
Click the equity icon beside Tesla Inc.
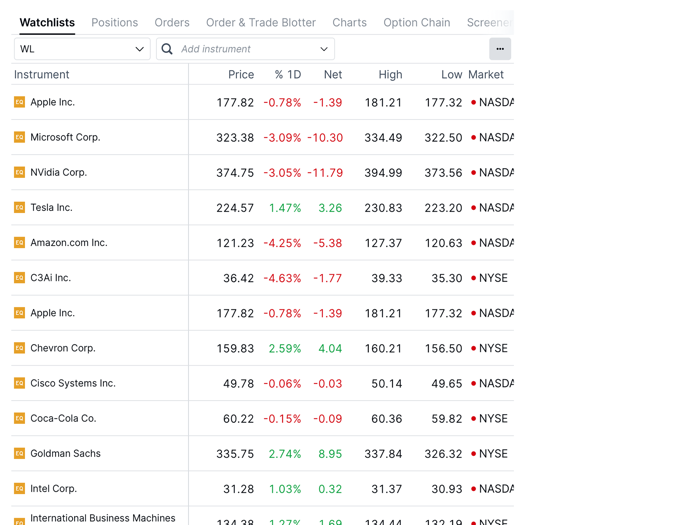click(19, 208)
